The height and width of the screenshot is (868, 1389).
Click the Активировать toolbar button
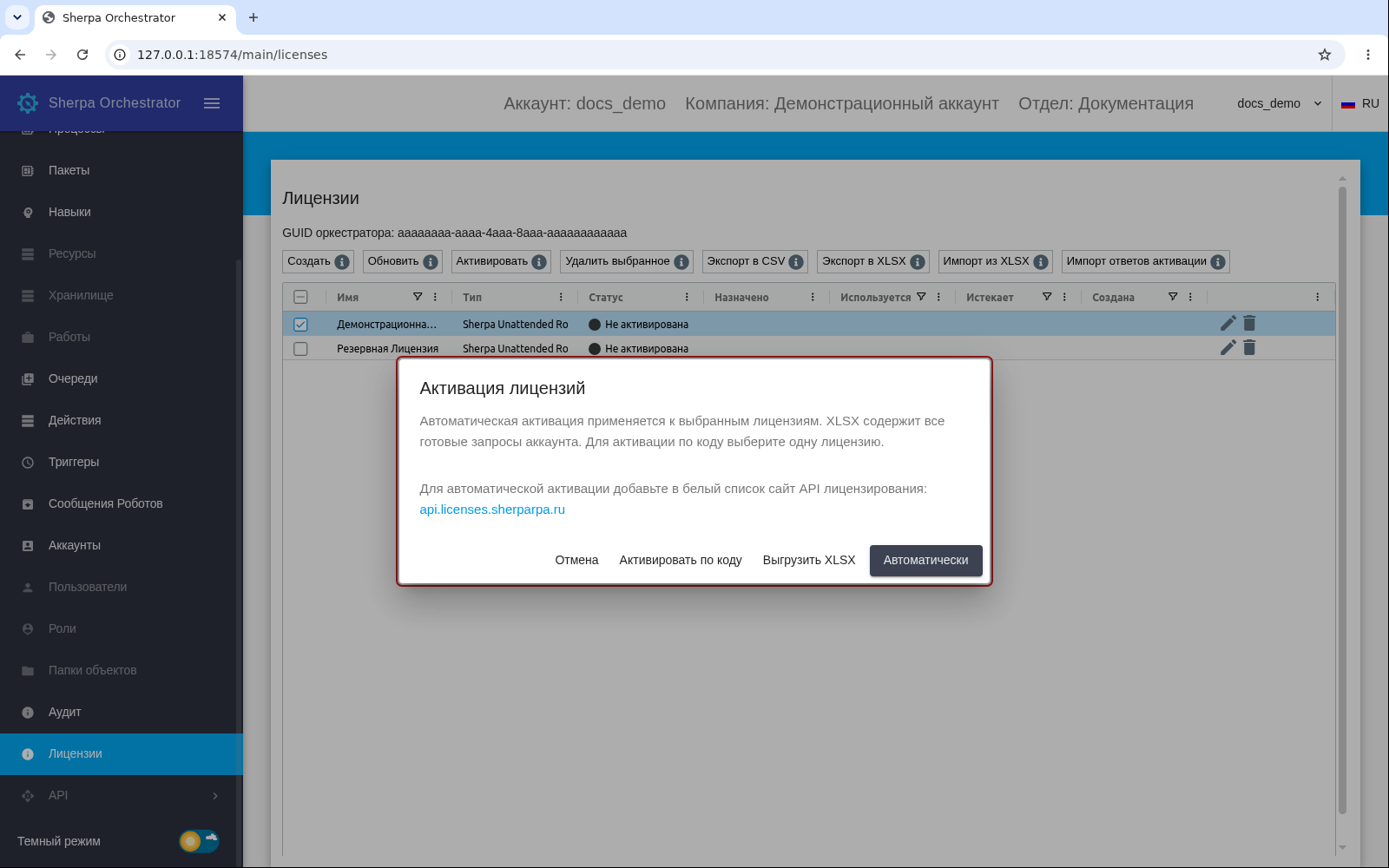tap(501, 261)
